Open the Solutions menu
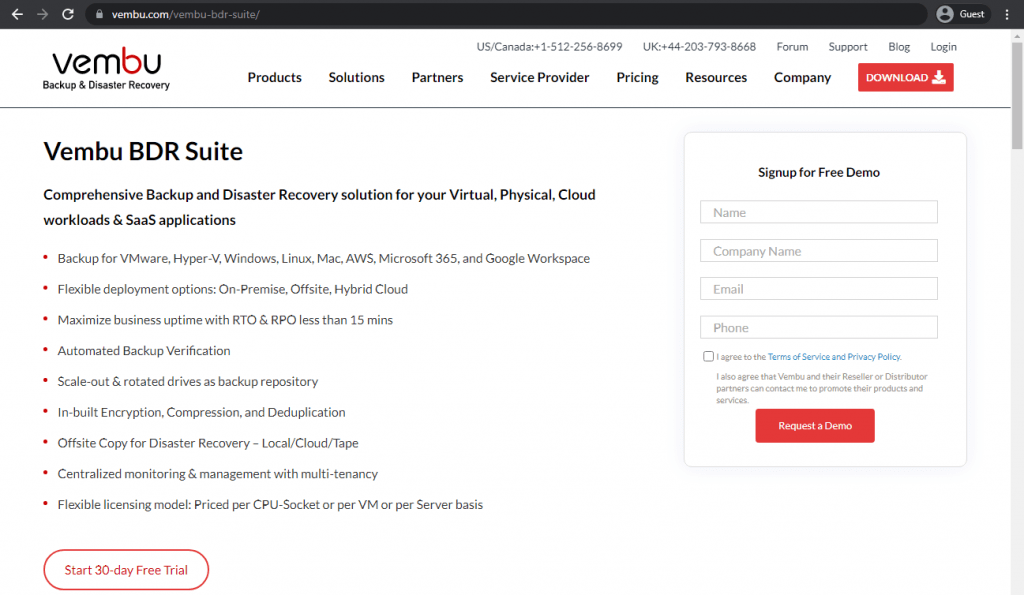1024x595 pixels. coord(357,77)
